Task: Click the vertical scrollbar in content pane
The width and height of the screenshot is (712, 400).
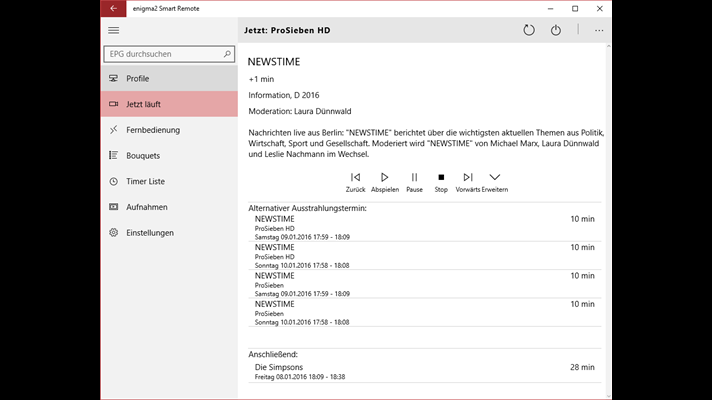Action: [x=608, y=221]
